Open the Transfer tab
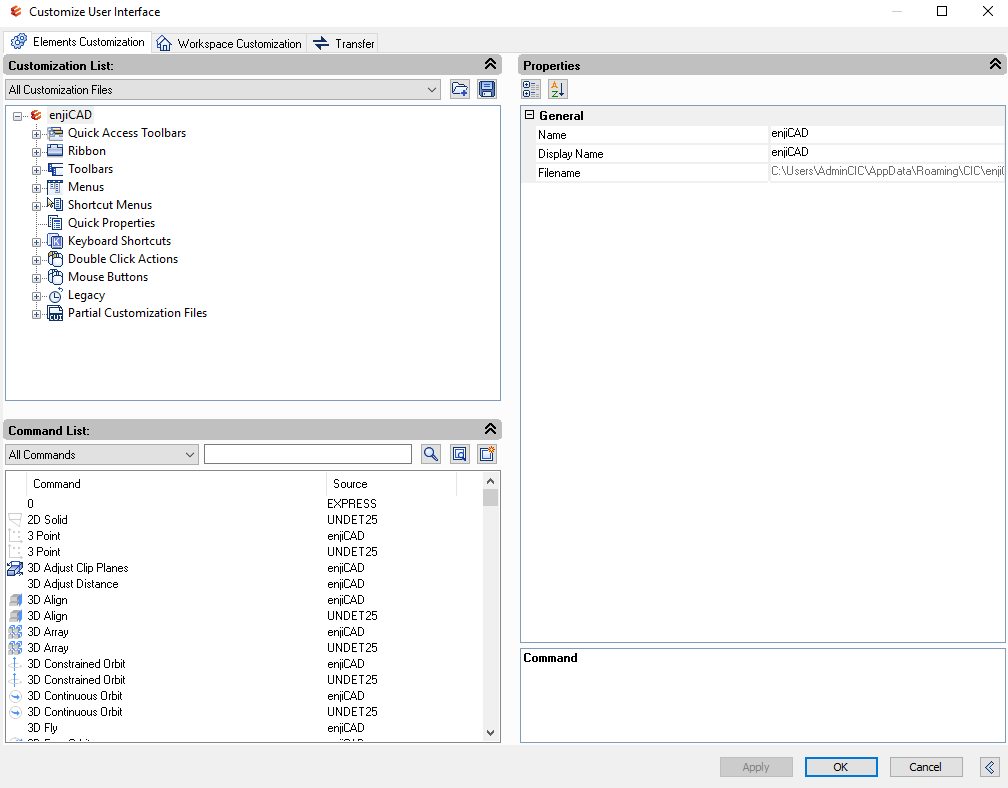 [x=343, y=44]
